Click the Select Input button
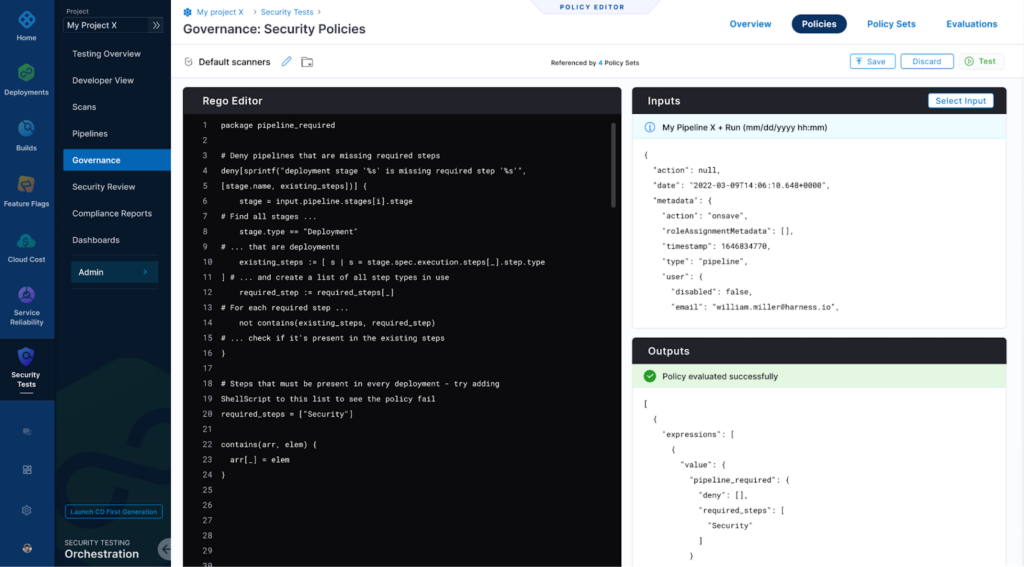 point(961,101)
